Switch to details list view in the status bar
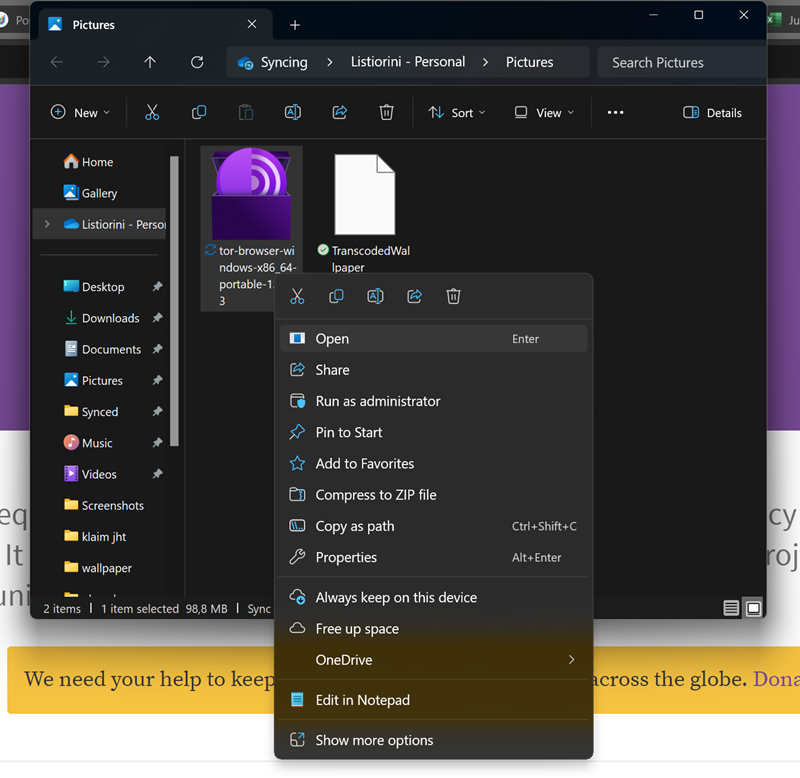800x778 pixels. 731,608
